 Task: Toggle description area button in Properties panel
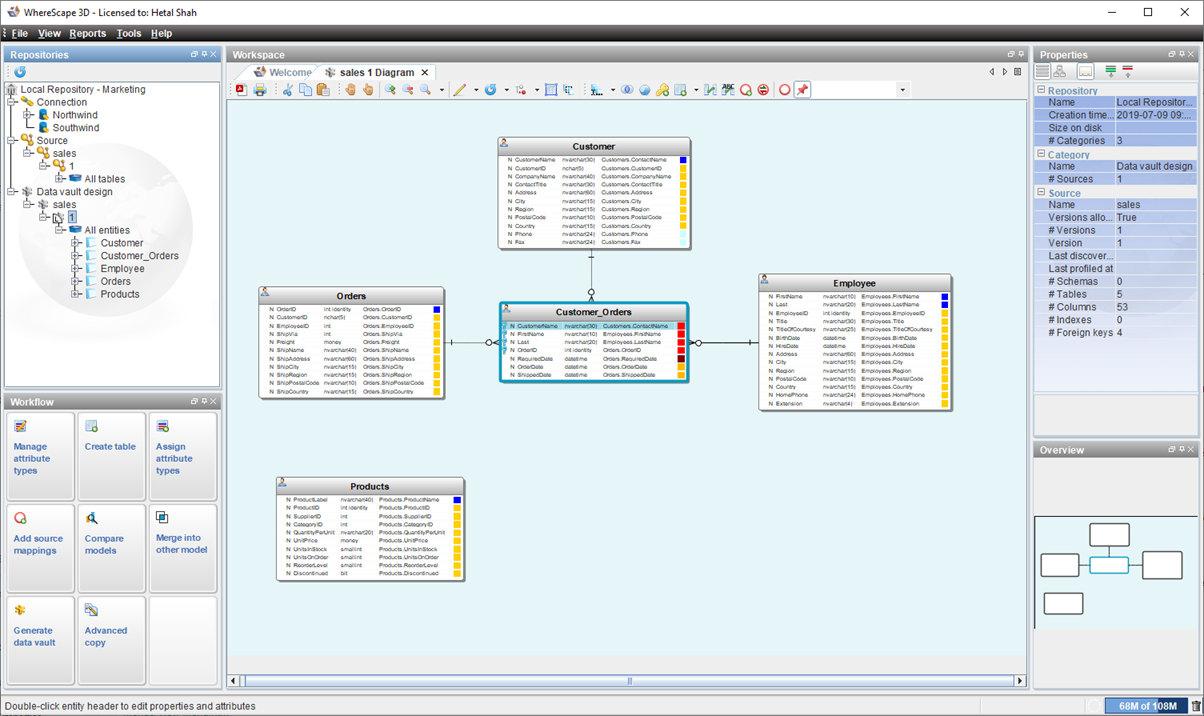pos(1085,72)
